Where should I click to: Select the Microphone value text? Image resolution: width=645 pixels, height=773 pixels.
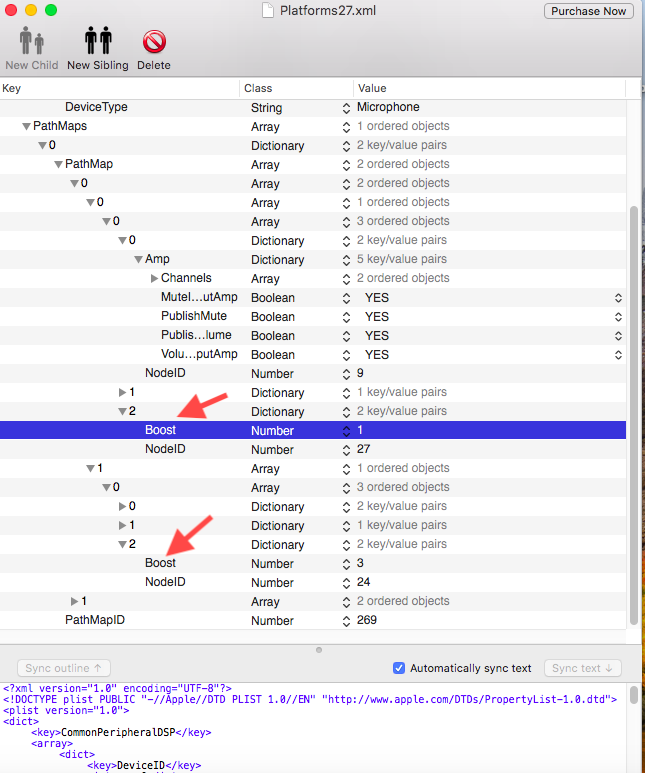click(x=388, y=107)
